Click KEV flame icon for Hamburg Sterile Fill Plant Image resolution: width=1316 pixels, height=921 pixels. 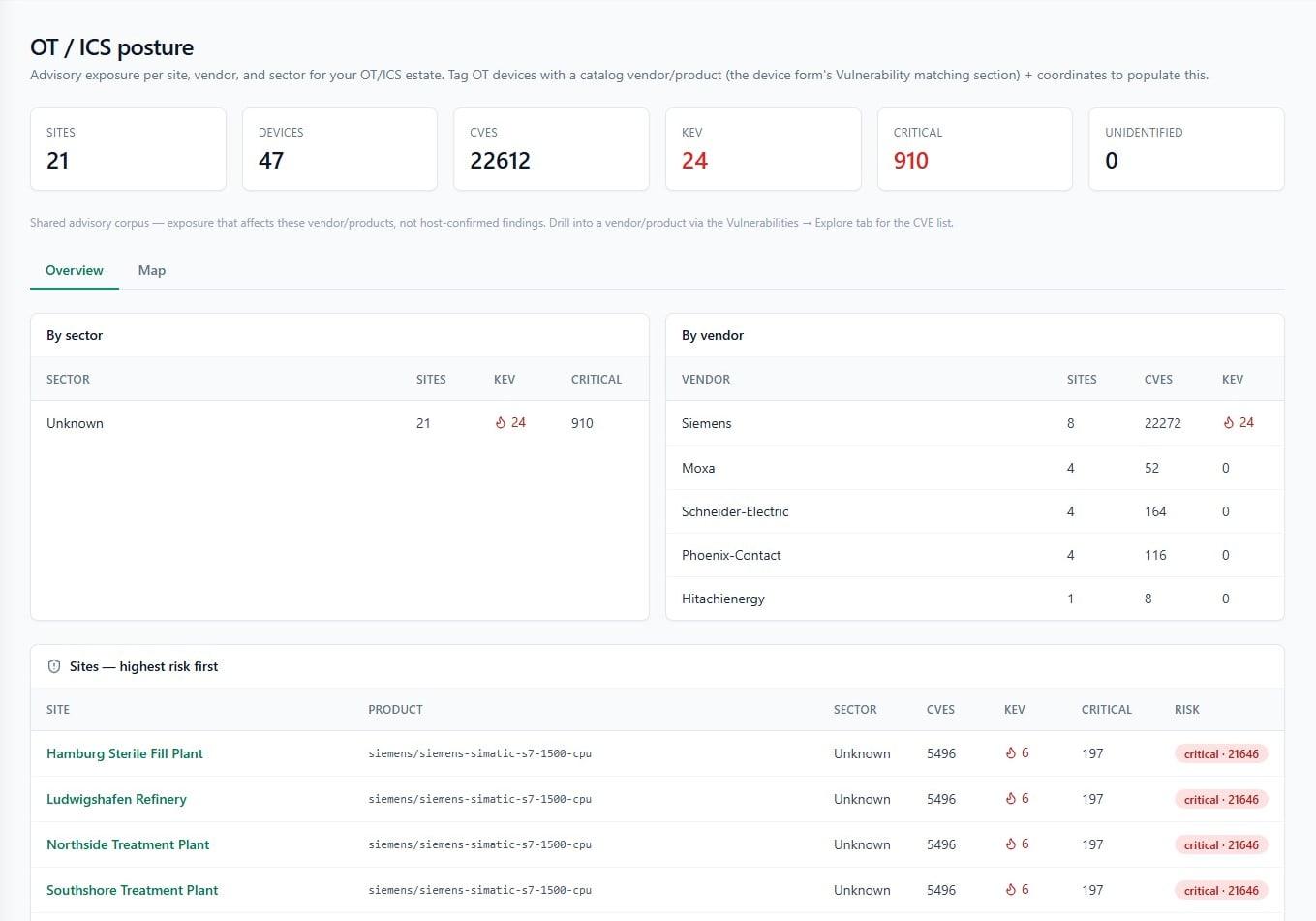pos(1011,753)
